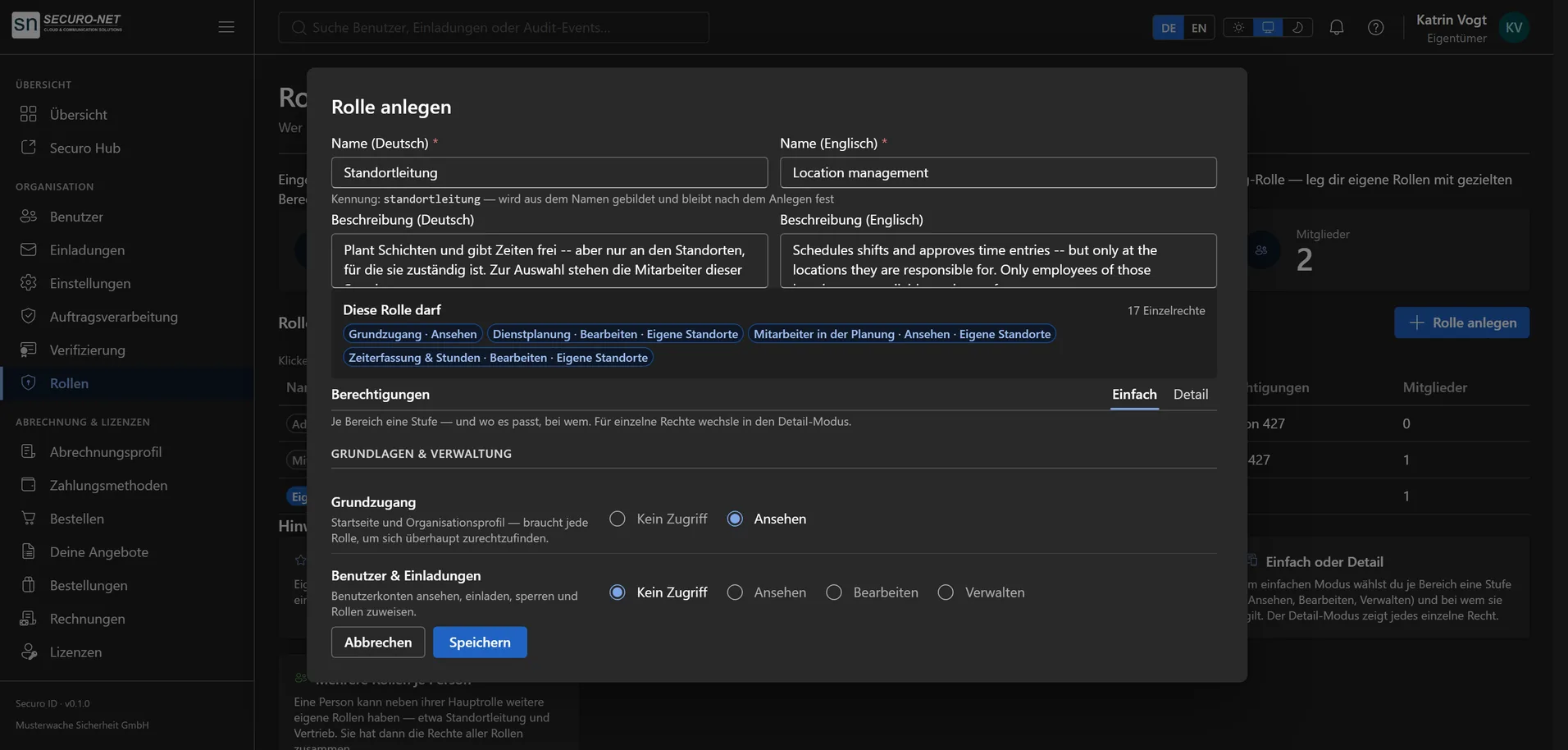Switch to the Detail tab
Screen dimensions: 1568x750
point(1191,395)
